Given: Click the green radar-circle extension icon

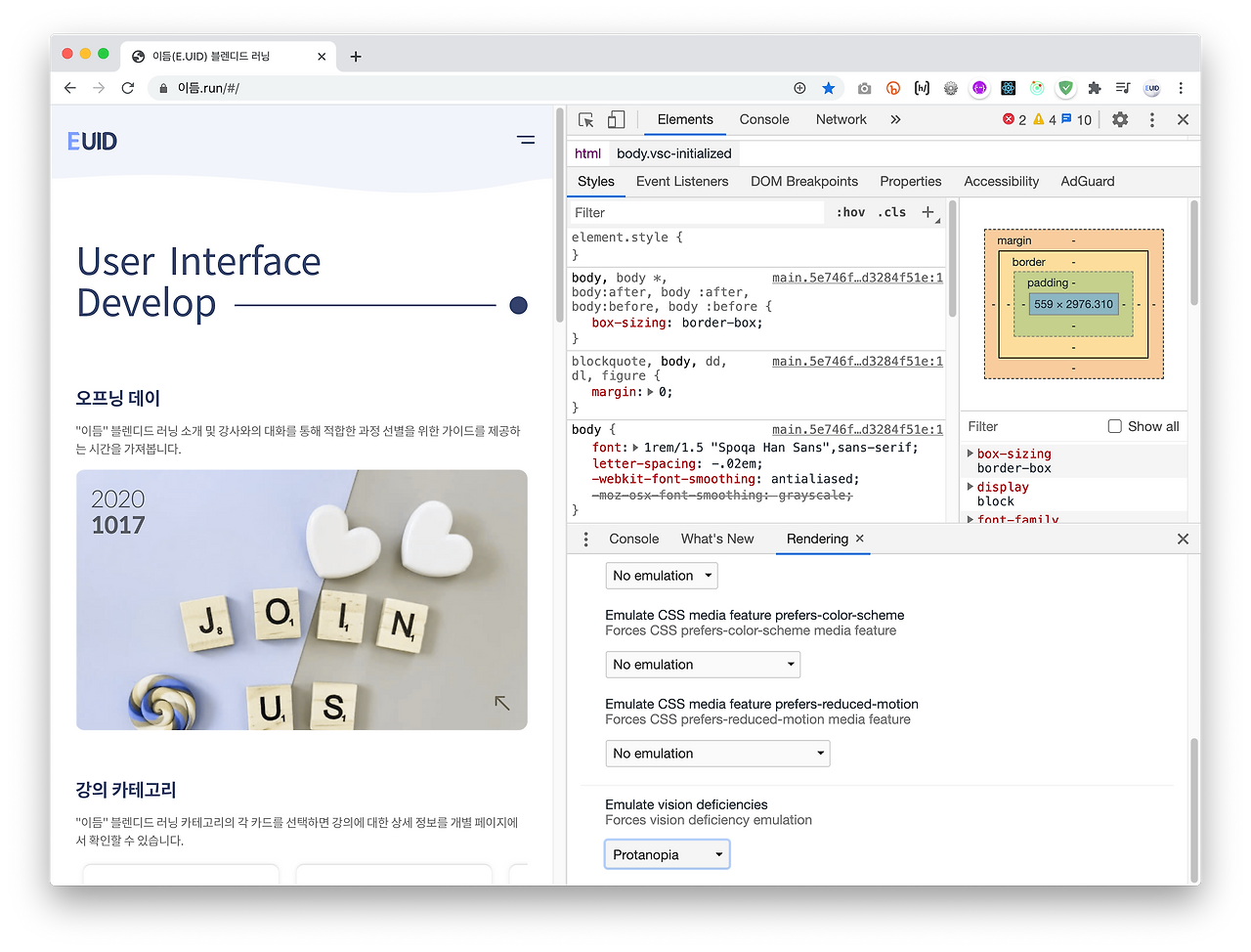Looking at the screenshot, I should 1037,88.
